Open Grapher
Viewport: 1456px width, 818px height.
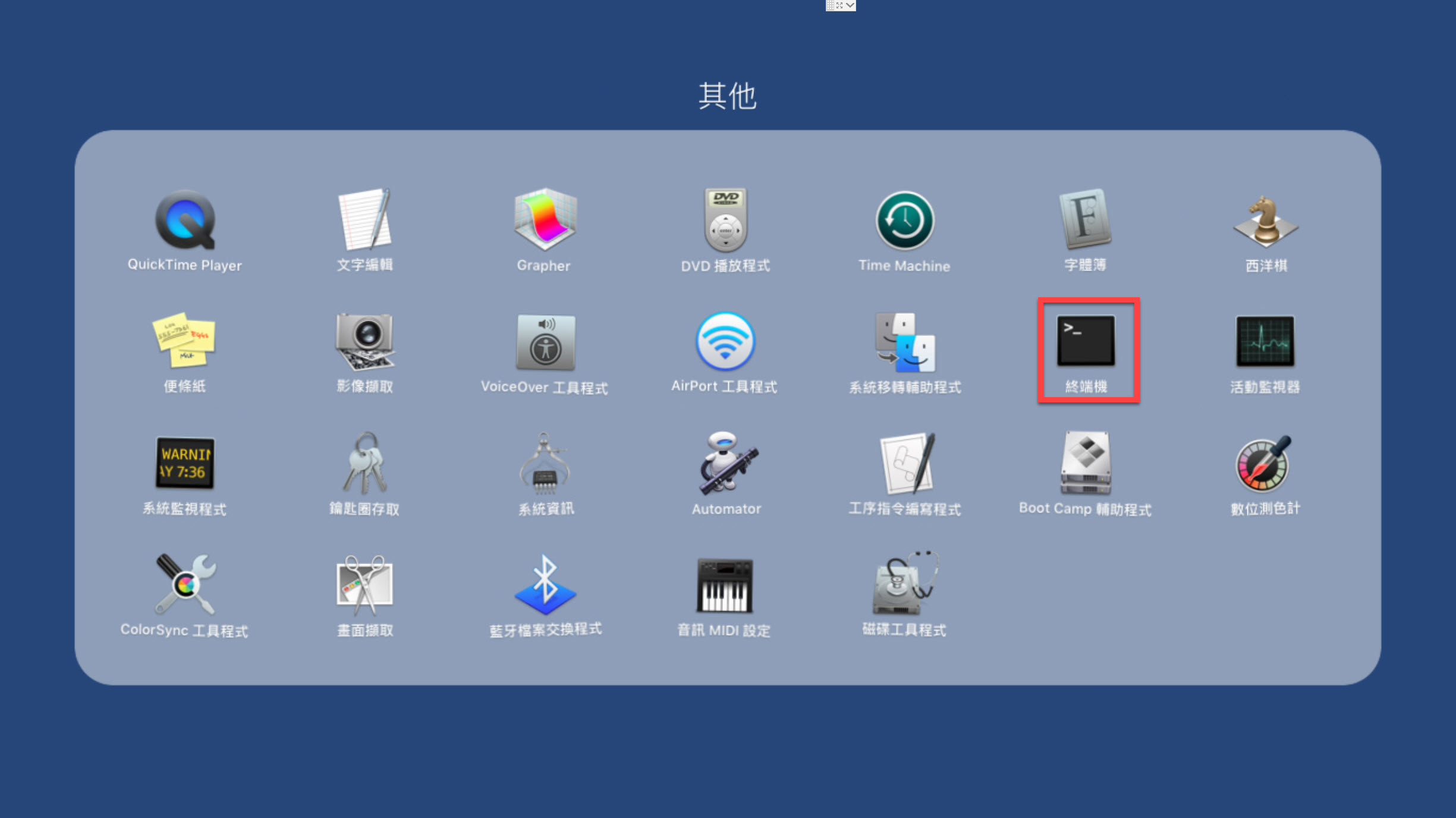[545, 219]
